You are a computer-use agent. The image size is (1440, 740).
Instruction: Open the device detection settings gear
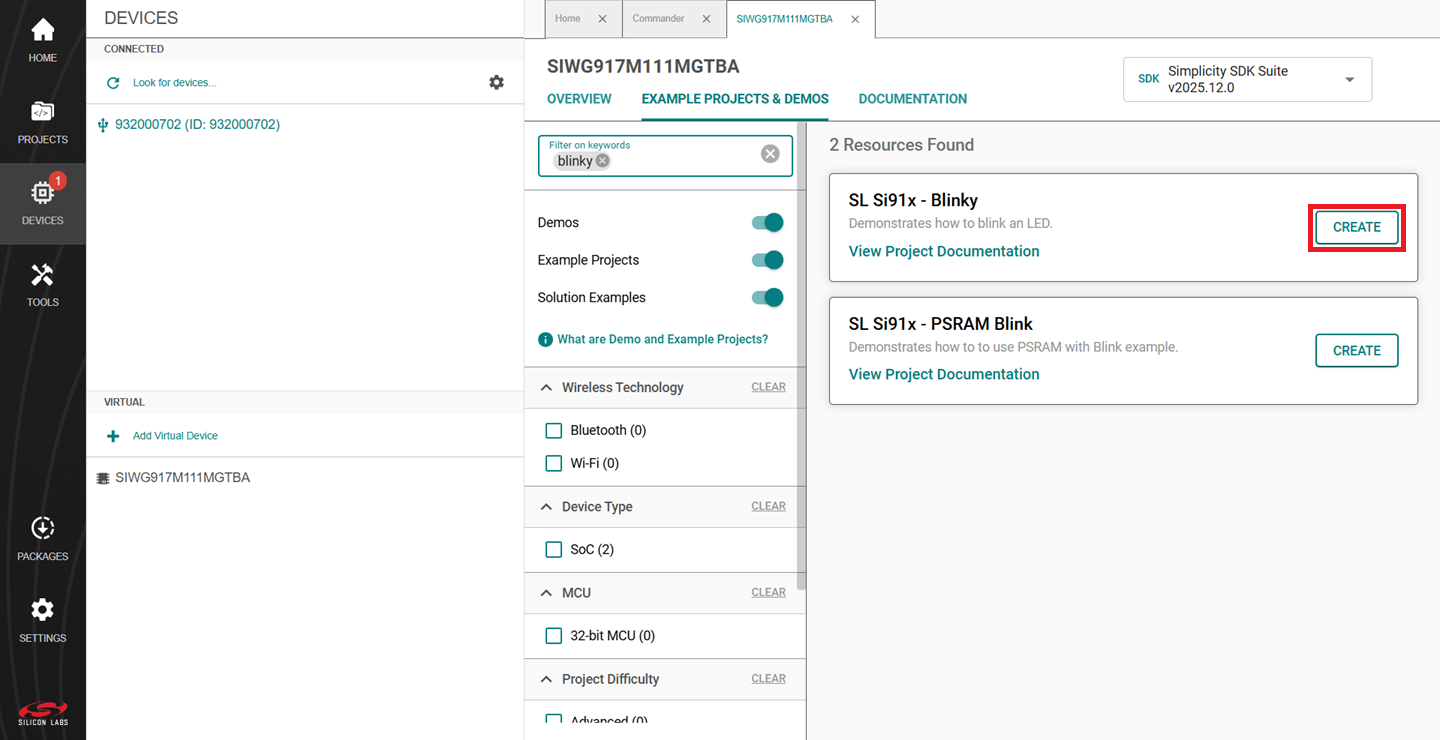click(496, 82)
